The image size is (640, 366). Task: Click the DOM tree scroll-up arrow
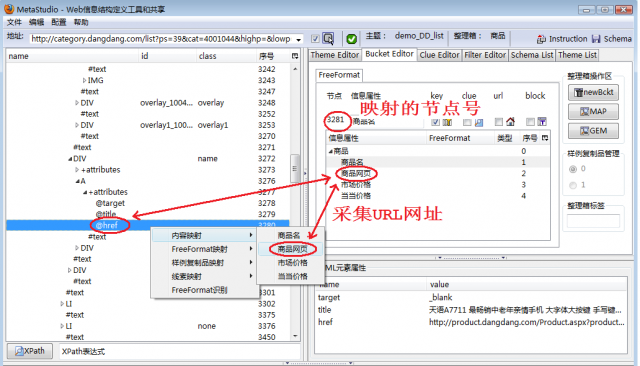(x=295, y=69)
